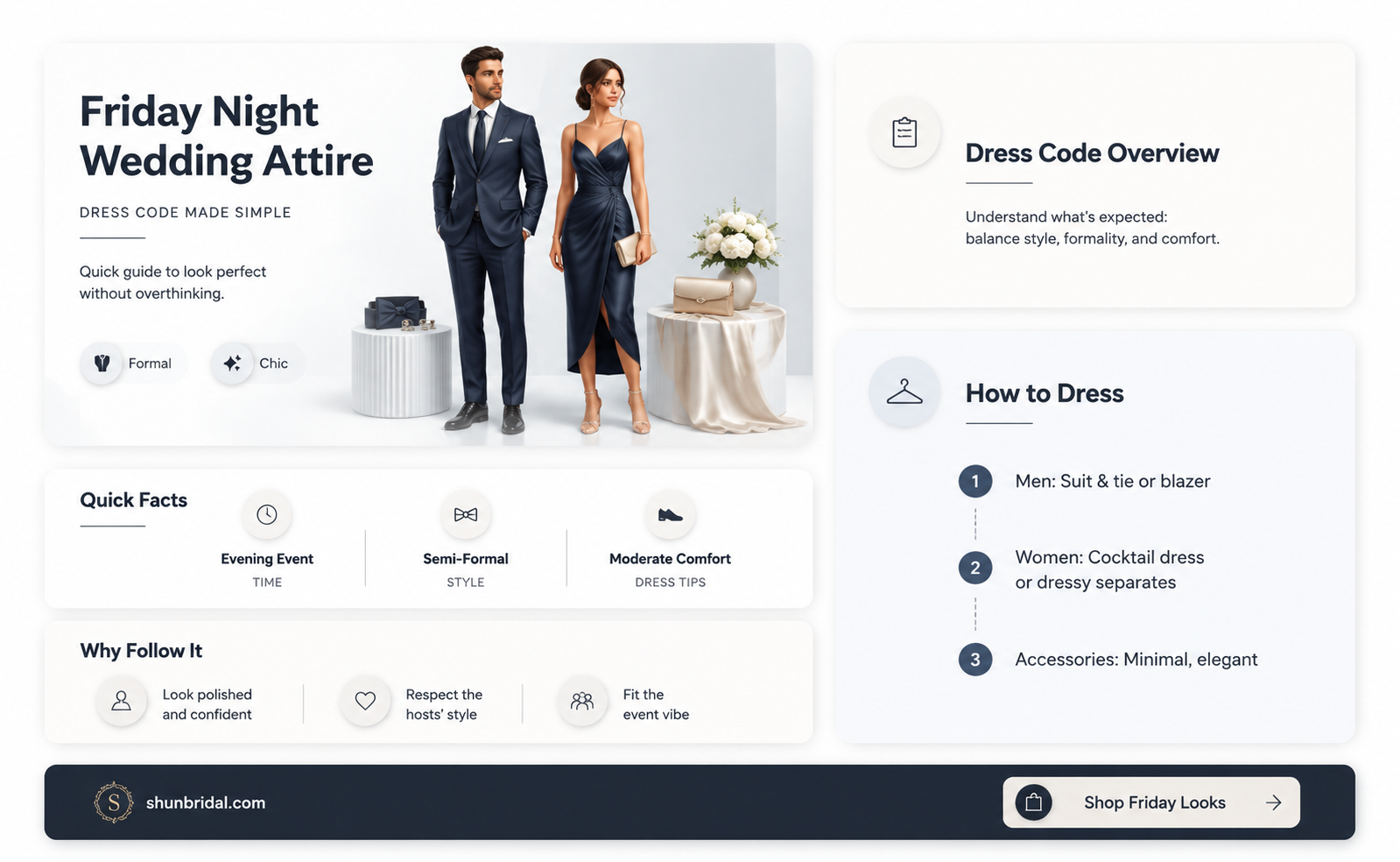
Task: Click the bow tie icon above Semi-Formal
Action: pyautogui.click(x=466, y=514)
